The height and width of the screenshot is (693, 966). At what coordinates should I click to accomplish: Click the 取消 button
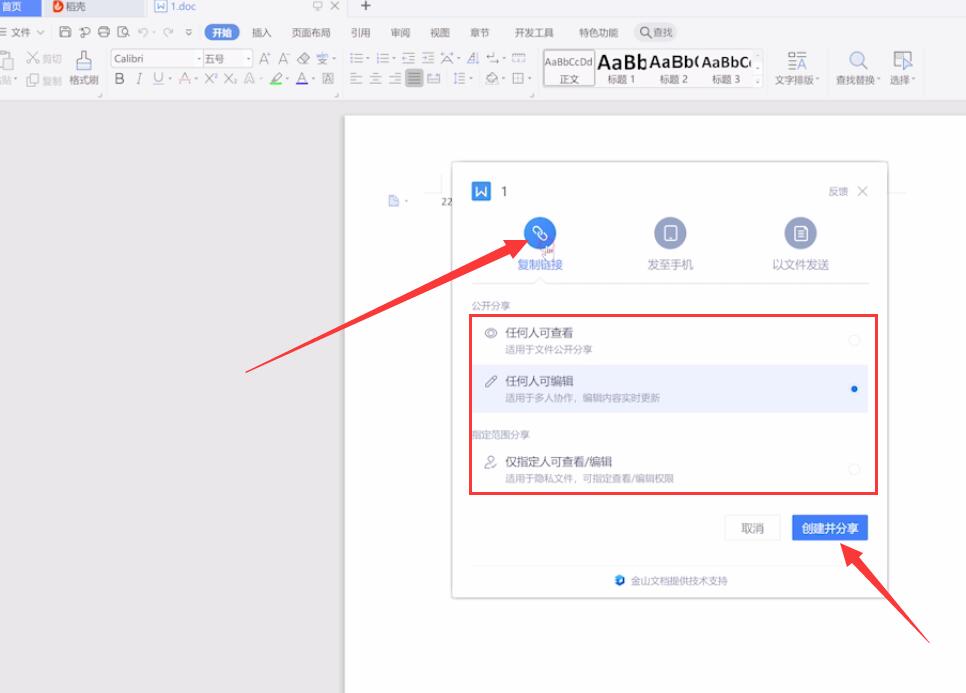(752, 528)
